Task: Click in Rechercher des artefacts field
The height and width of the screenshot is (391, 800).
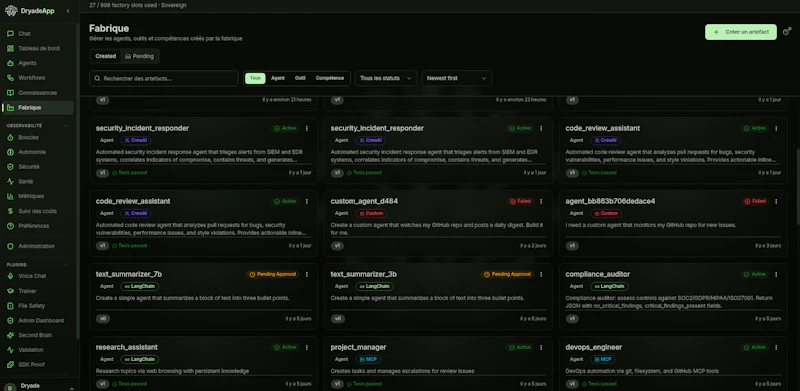Action: click(164, 78)
